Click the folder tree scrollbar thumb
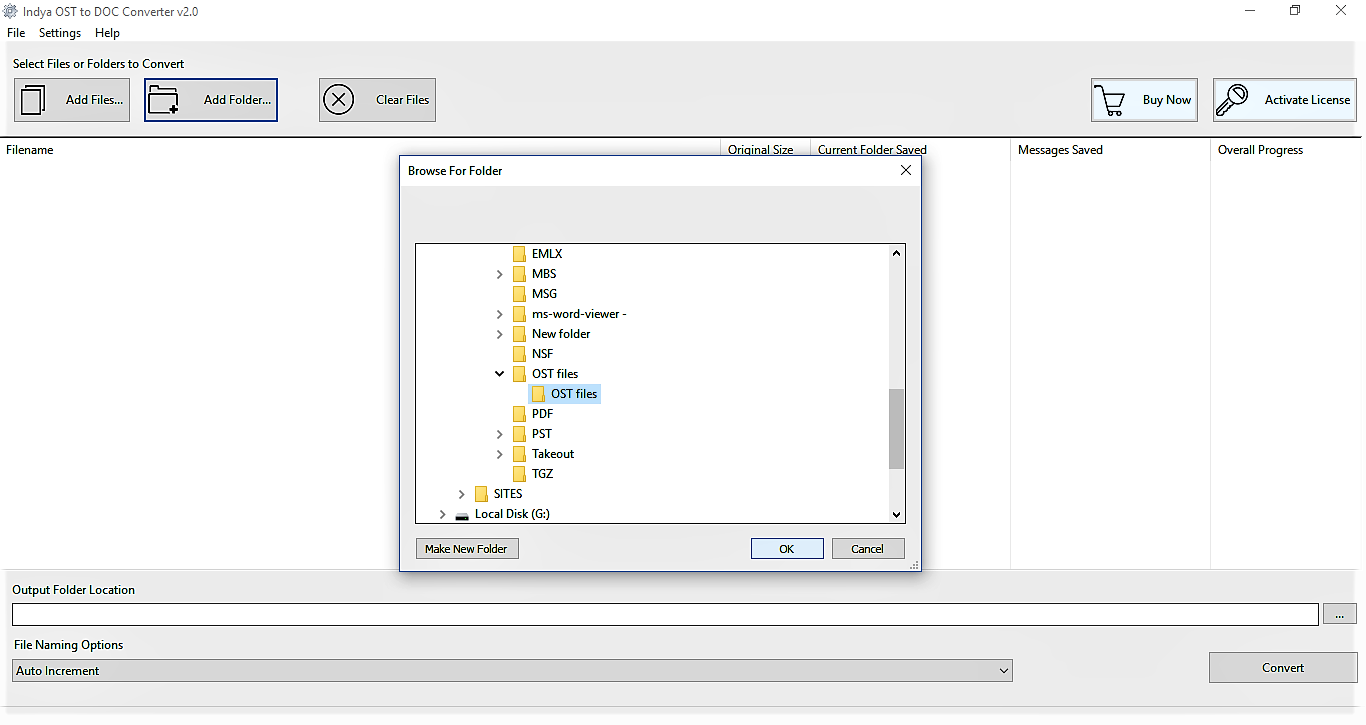This screenshot has width=1366, height=725. pyautogui.click(x=896, y=428)
